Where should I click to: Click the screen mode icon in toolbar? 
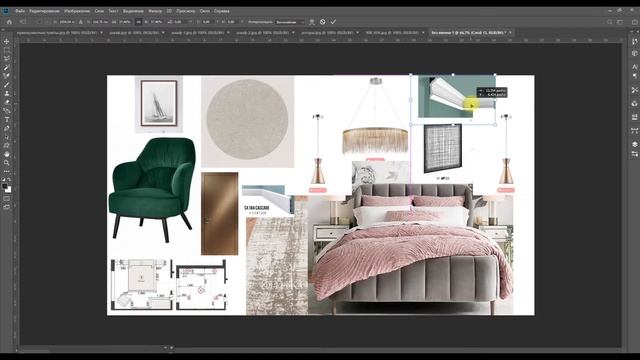pos(7,207)
